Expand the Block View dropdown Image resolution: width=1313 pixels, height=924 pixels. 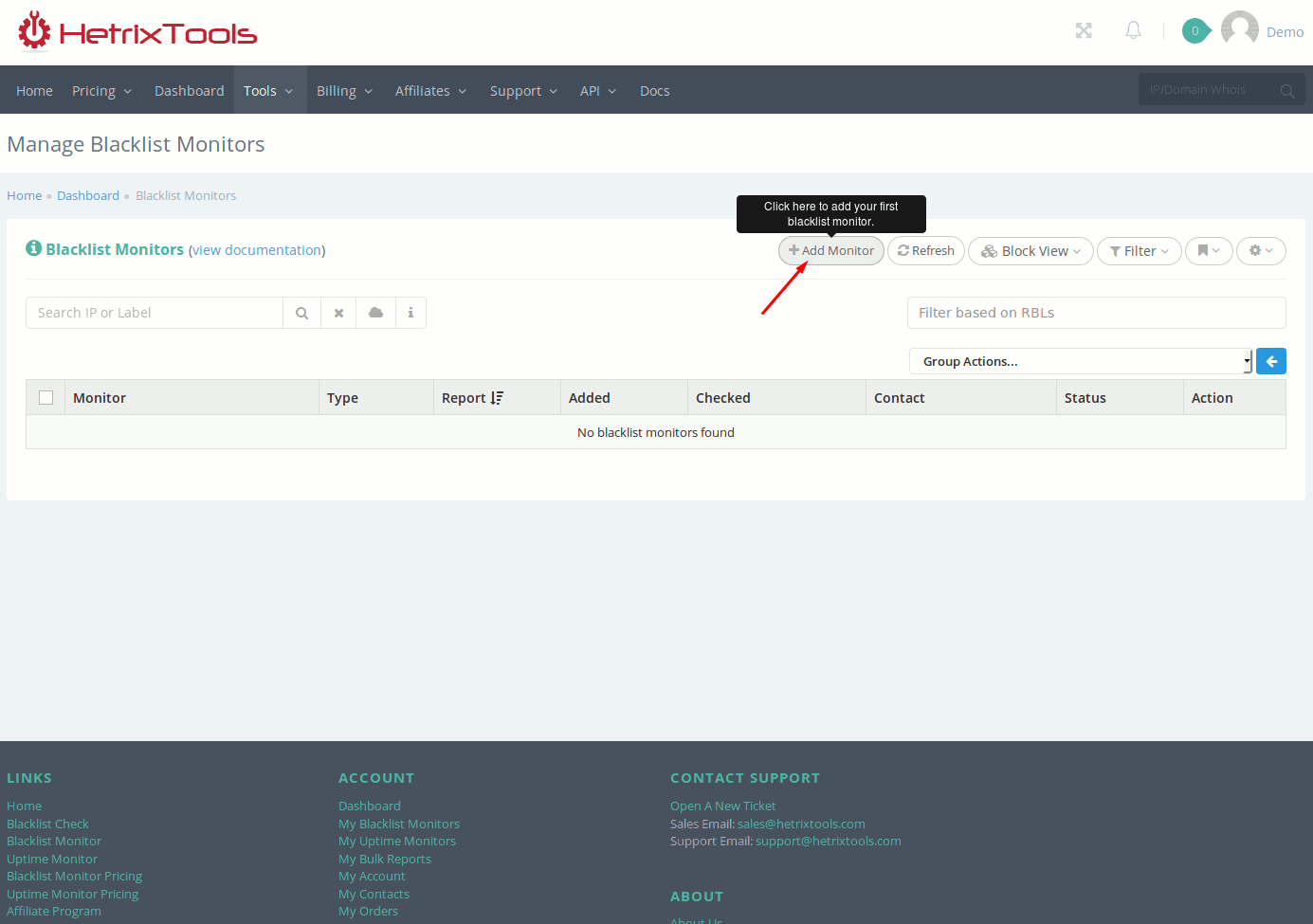point(1030,251)
